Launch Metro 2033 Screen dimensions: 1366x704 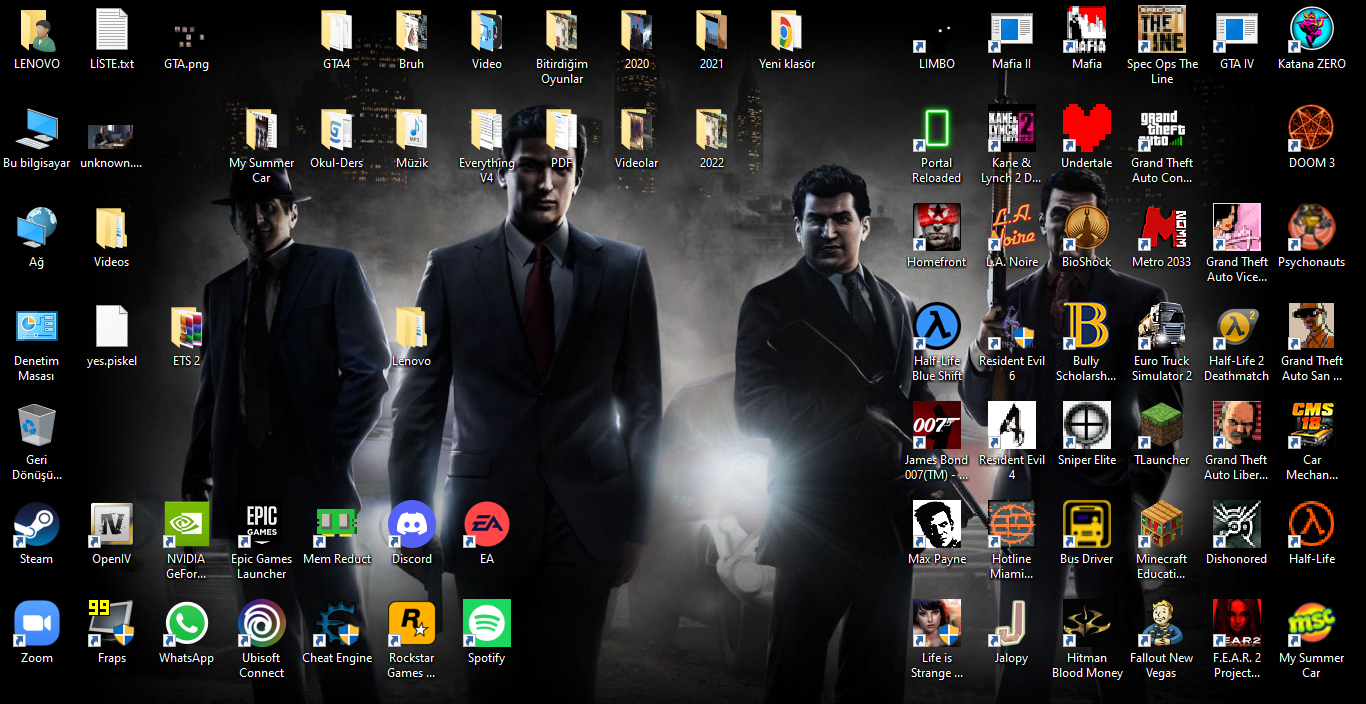click(x=1162, y=228)
